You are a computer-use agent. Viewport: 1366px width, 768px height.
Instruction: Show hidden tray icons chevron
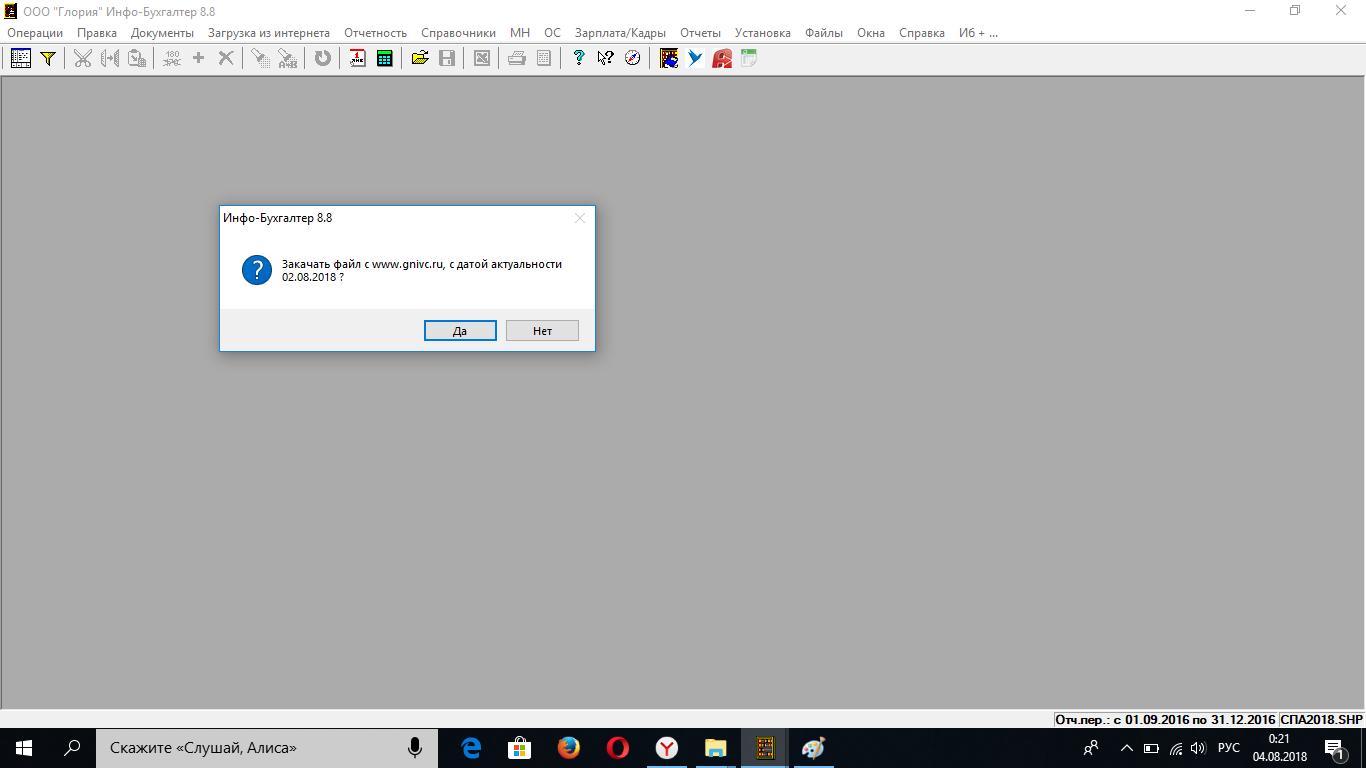1127,748
